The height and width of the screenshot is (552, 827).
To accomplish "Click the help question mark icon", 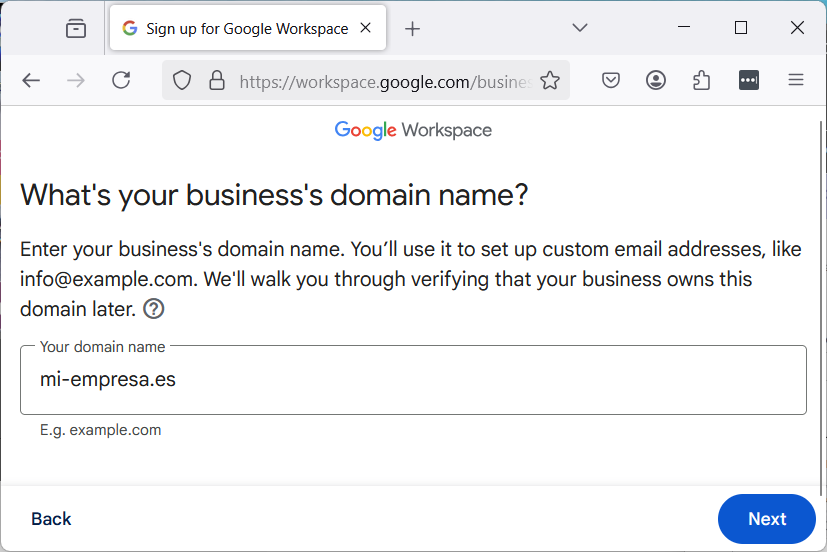I will tap(153, 309).
